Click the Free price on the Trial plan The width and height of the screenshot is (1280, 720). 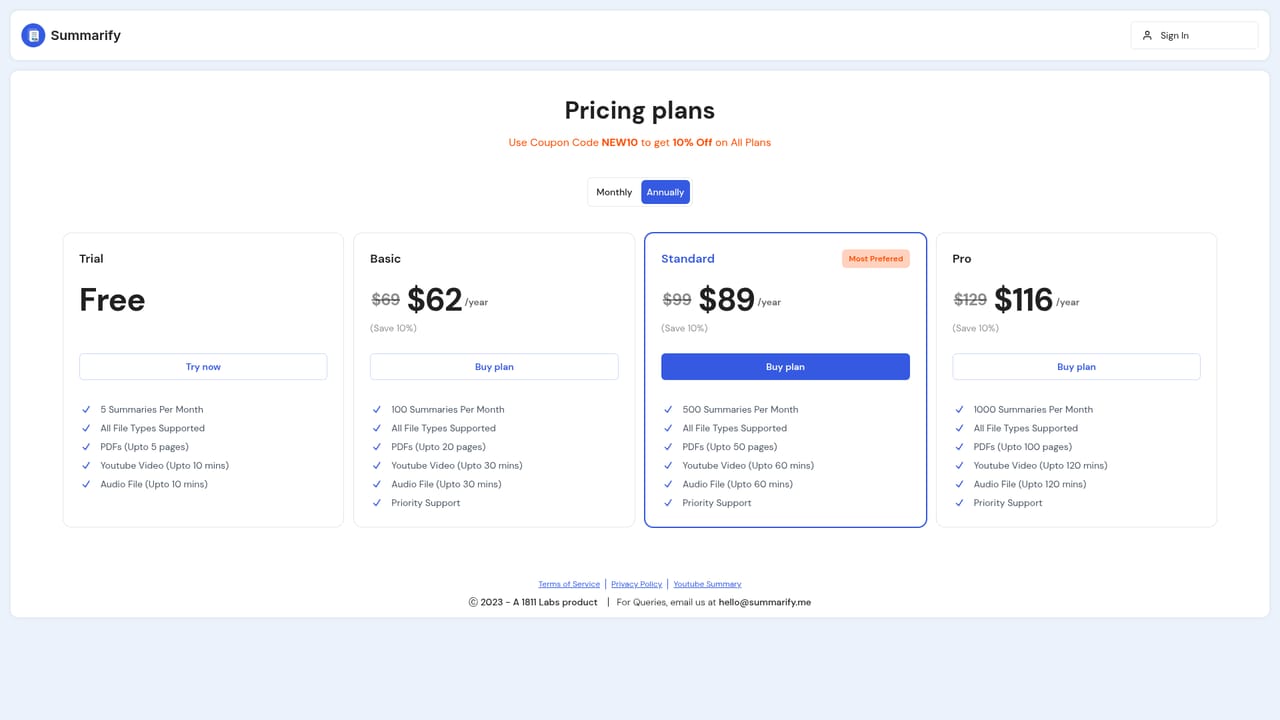coord(112,300)
